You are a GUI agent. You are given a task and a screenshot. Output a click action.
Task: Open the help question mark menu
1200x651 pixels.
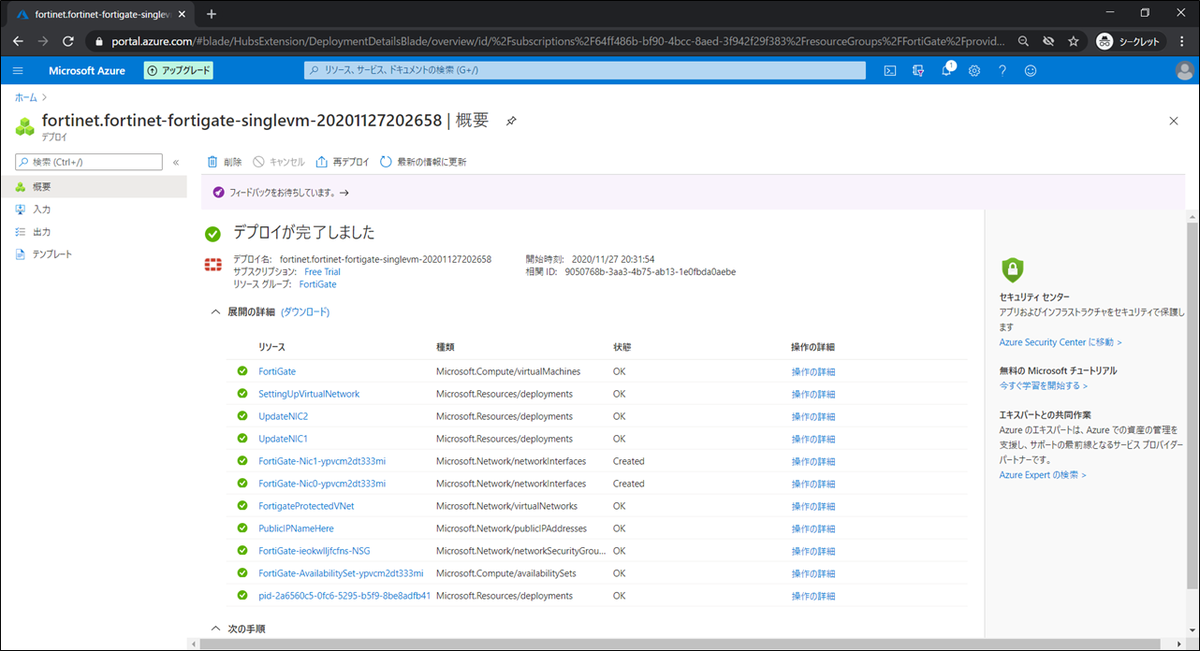1002,70
